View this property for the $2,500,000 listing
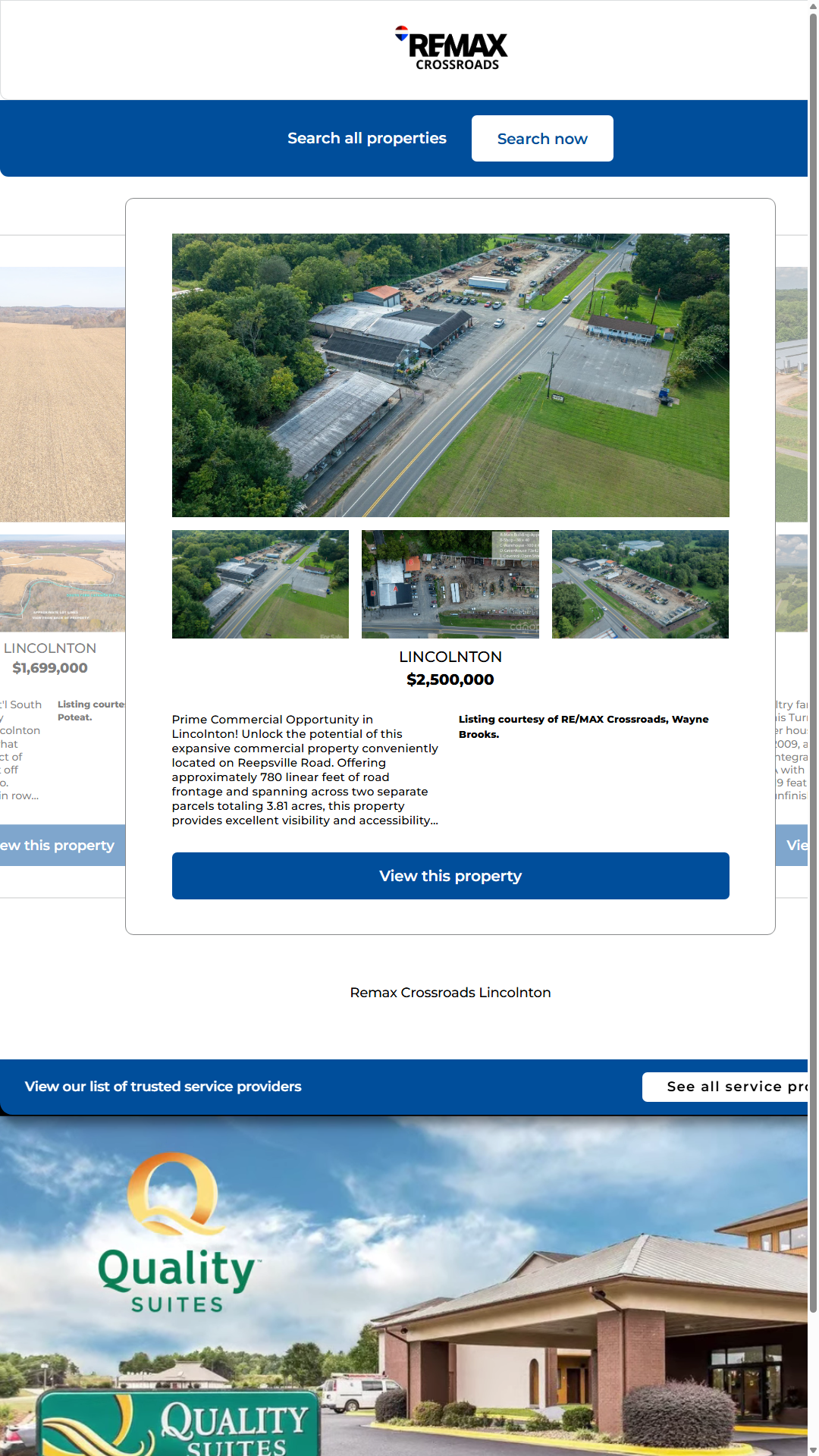Image resolution: width=819 pixels, height=1456 pixels. point(450,876)
